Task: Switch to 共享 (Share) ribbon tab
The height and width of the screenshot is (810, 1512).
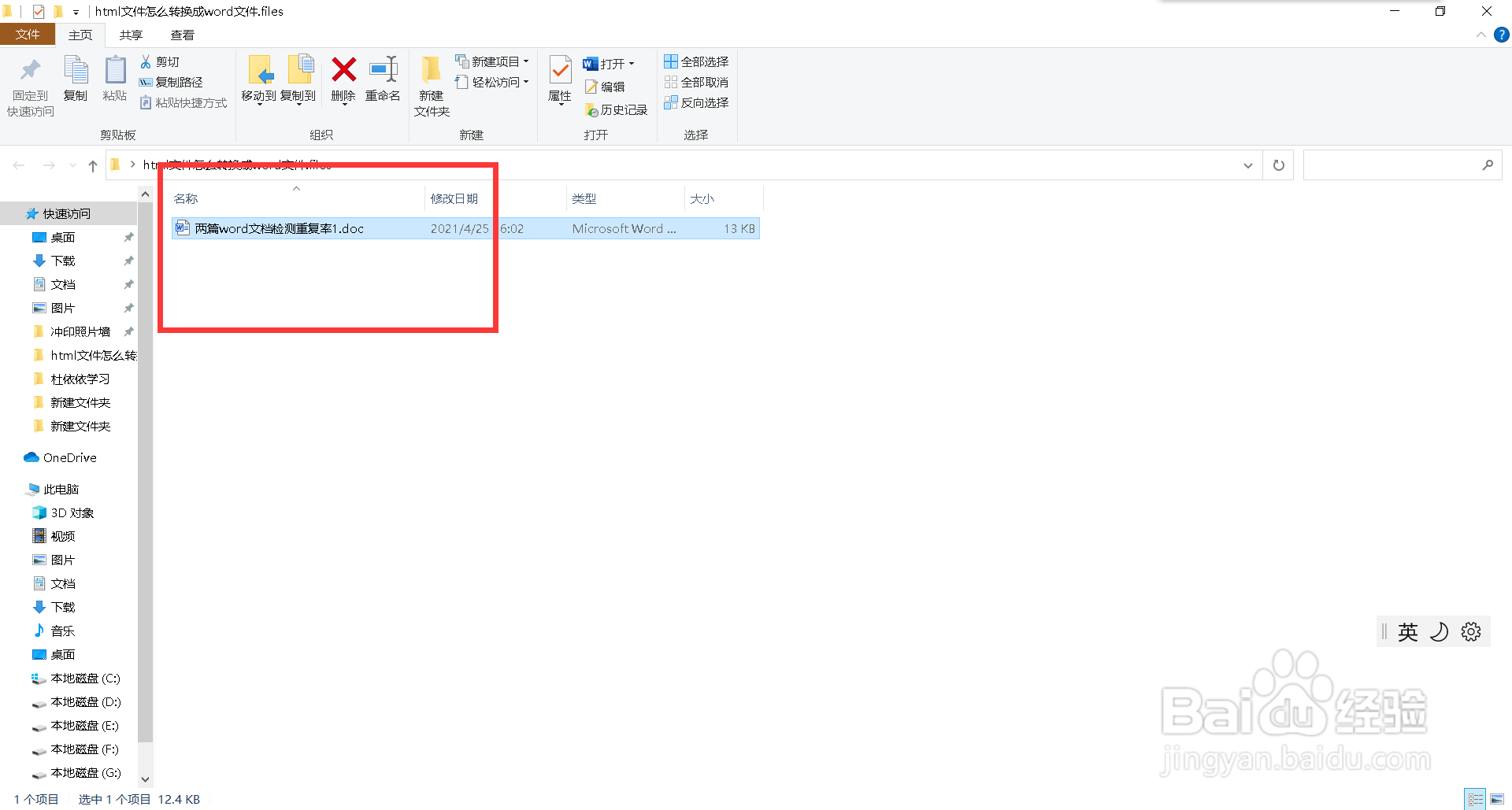Action: click(132, 35)
